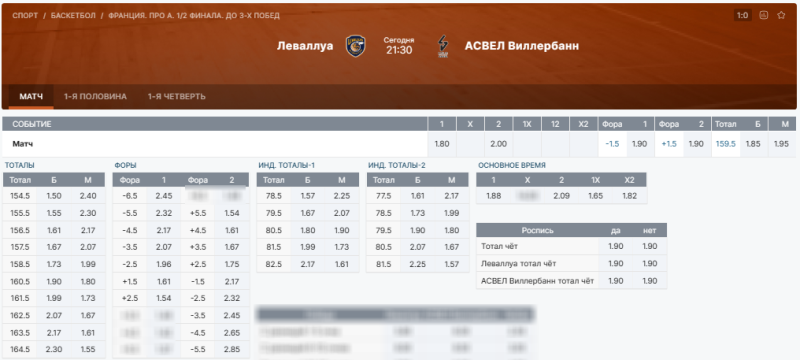The width and height of the screenshot is (800, 360).
Task: Select Инд. Тоталы-1 78.5 over odds 1.57
Action: coord(308,196)
